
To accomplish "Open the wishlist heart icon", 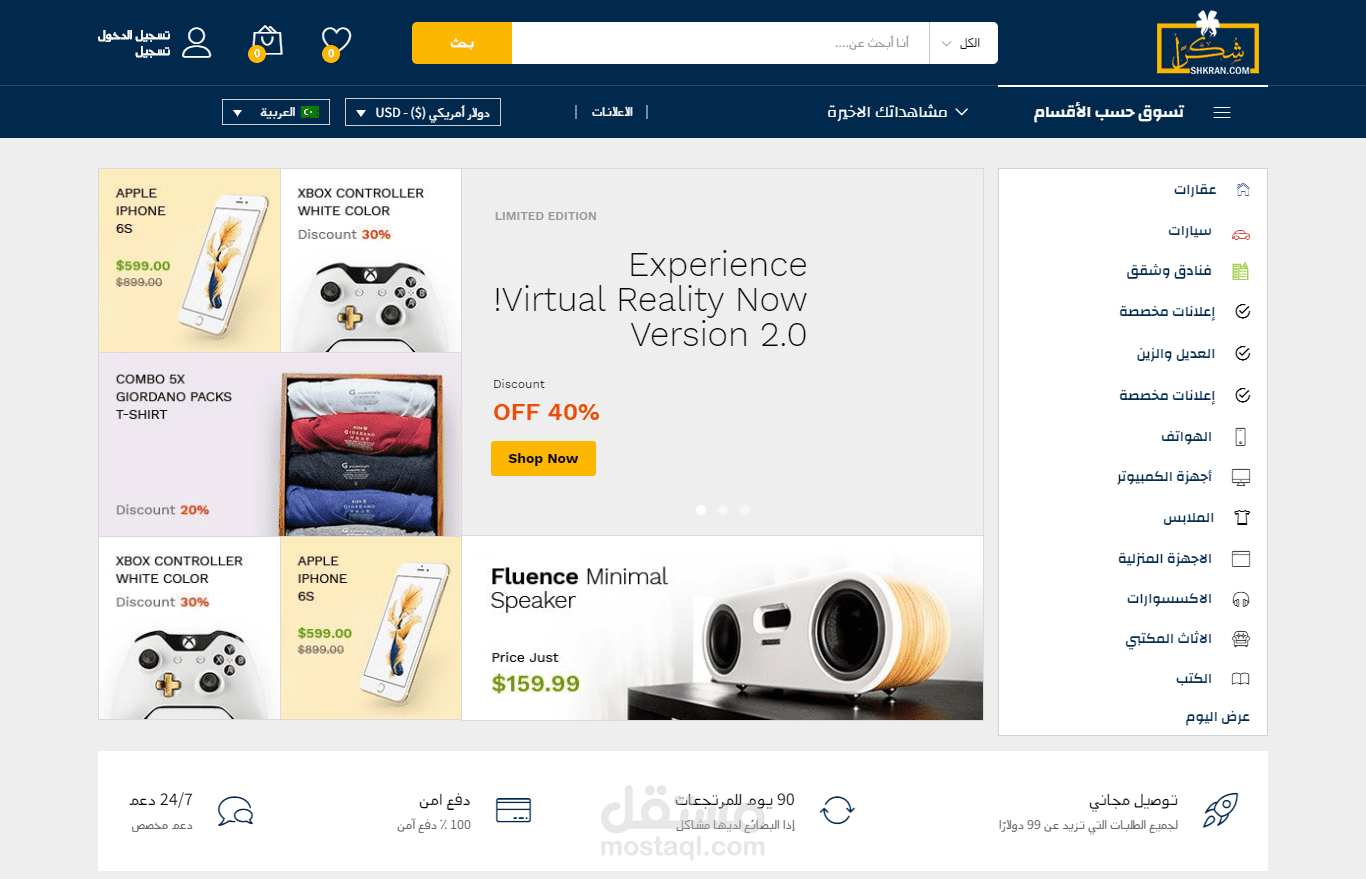I will [337, 41].
